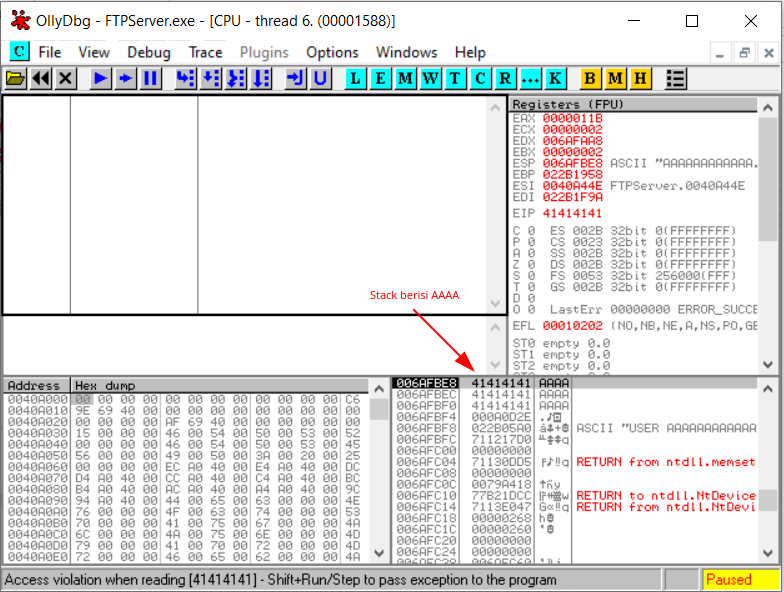Execute till user code U icon

(320, 78)
